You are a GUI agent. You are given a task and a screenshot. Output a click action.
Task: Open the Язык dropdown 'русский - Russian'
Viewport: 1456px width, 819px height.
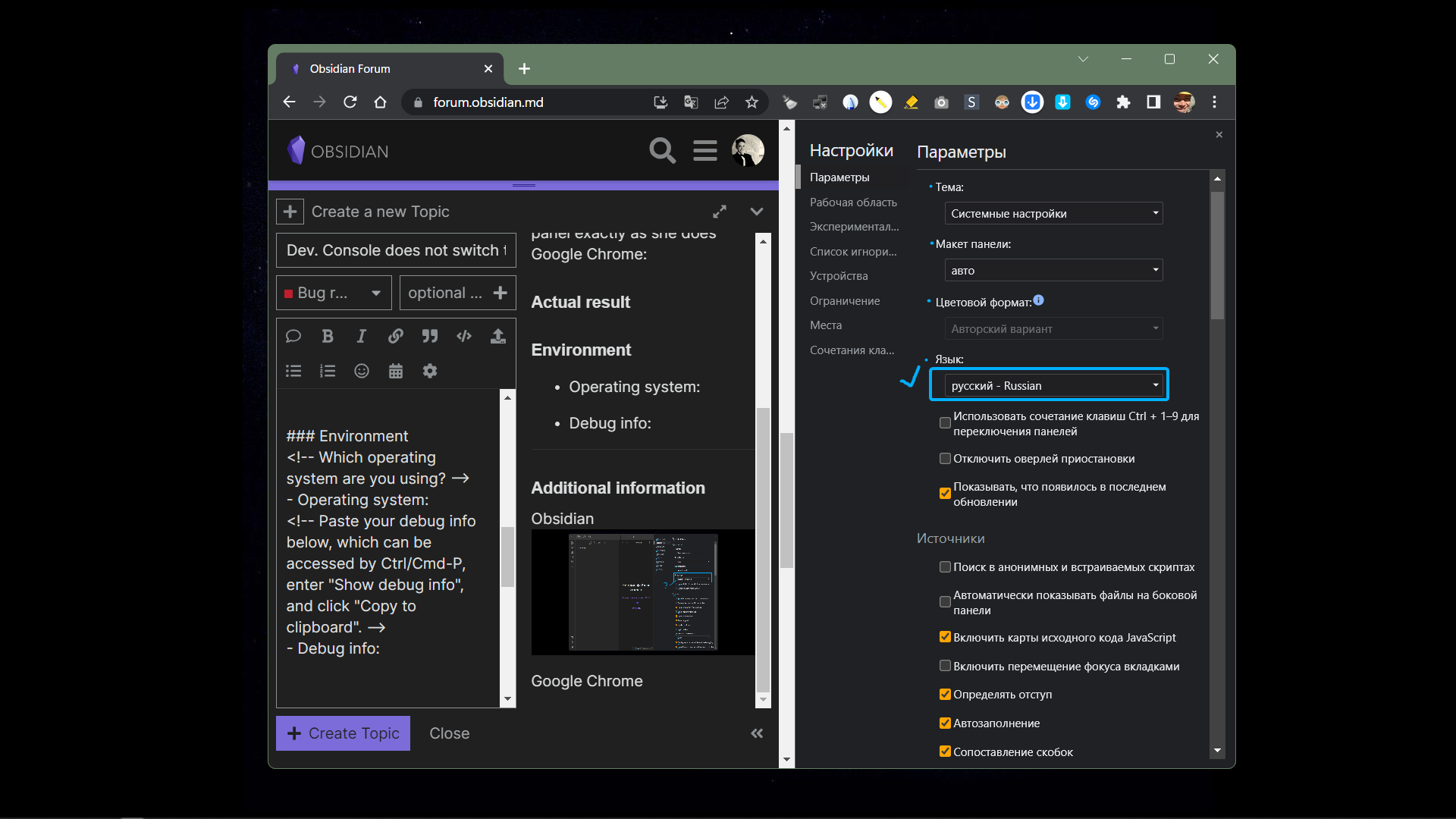pos(1053,386)
